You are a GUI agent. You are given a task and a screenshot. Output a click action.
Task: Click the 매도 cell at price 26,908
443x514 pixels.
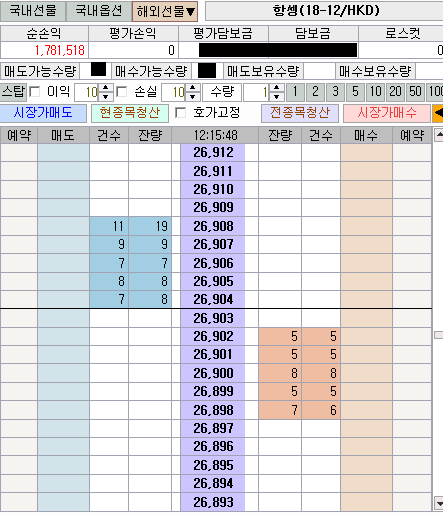pos(63,226)
